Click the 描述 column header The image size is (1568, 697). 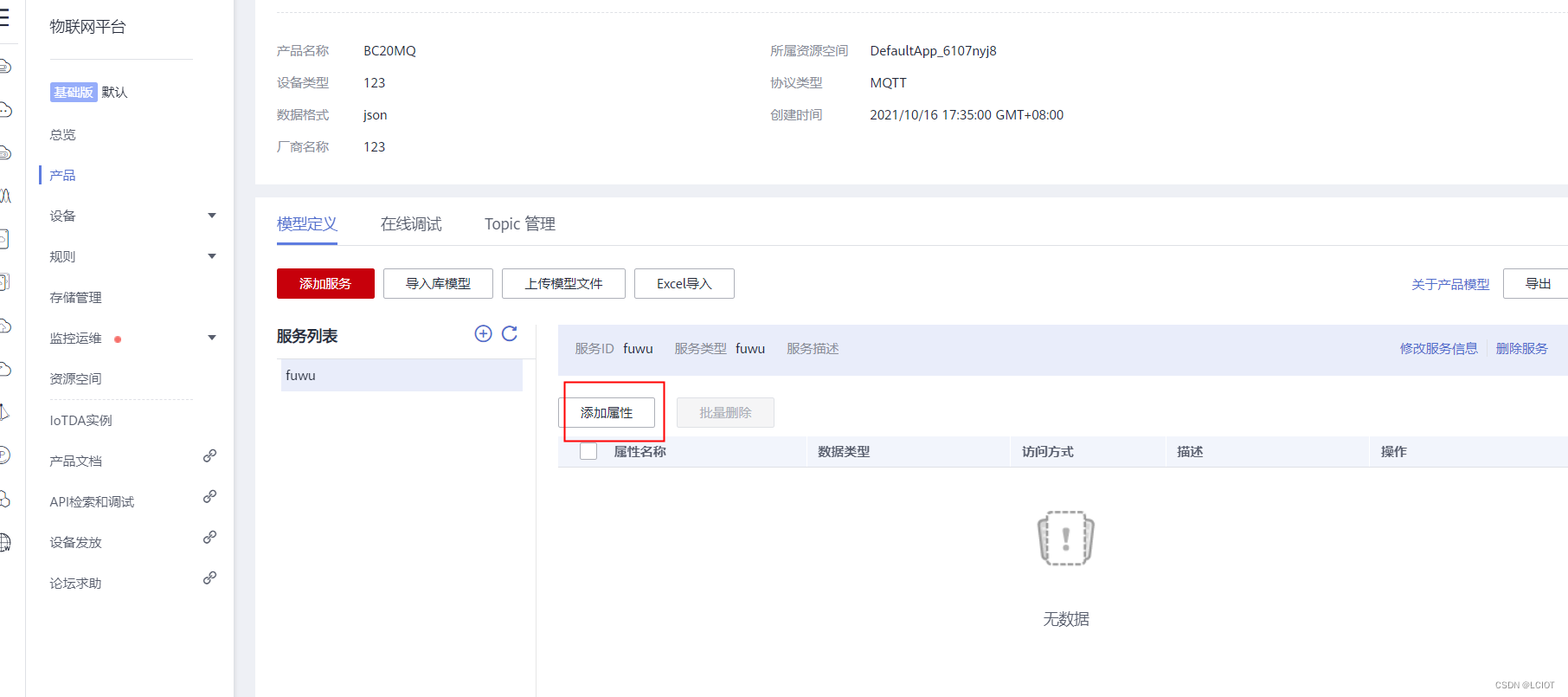pos(1190,452)
